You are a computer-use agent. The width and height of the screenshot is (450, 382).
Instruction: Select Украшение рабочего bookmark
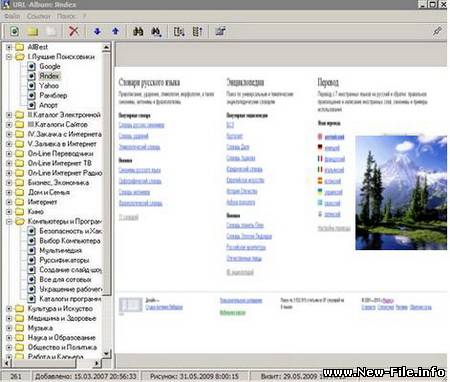click(x=71, y=289)
